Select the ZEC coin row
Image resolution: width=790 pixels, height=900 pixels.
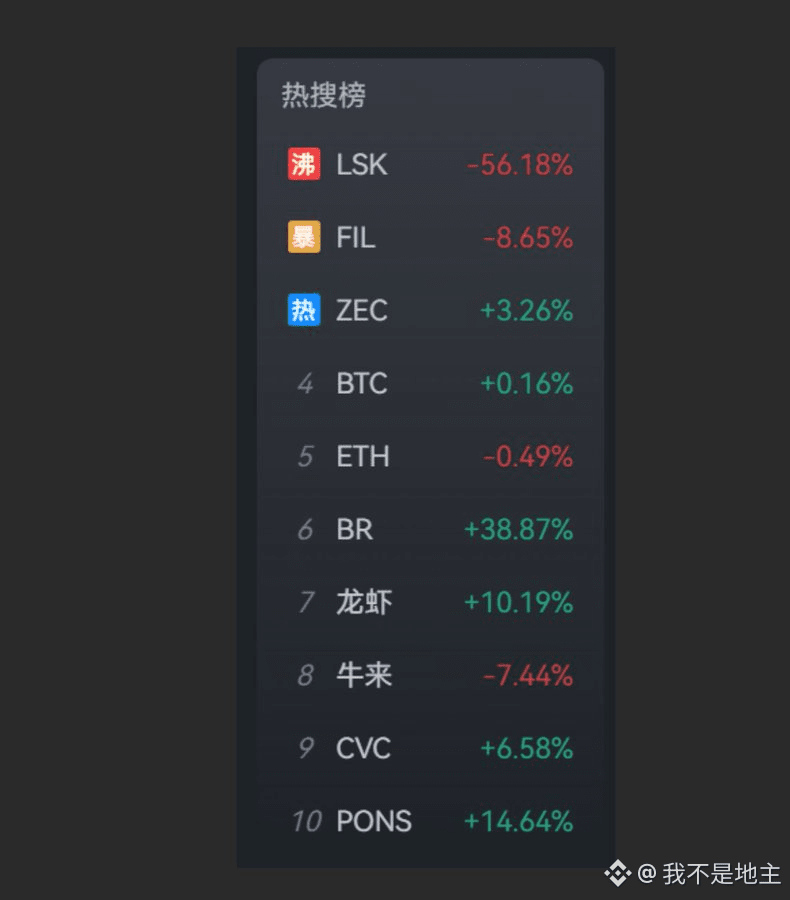pyautogui.click(x=430, y=311)
